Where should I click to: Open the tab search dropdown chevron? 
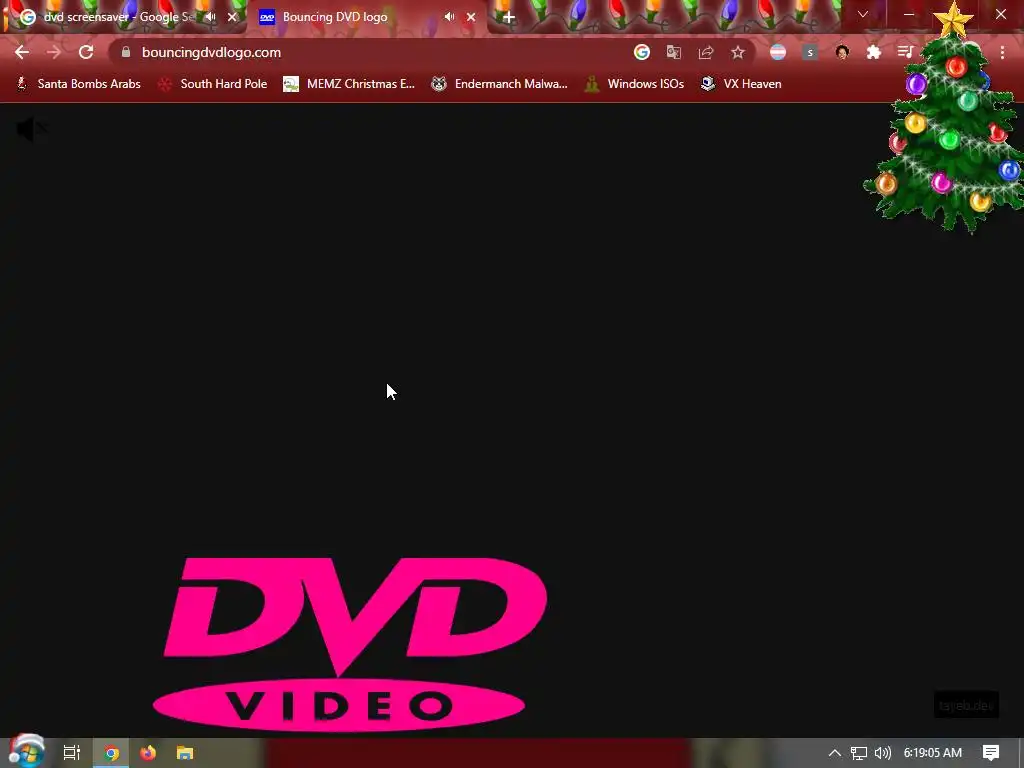tap(863, 14)
